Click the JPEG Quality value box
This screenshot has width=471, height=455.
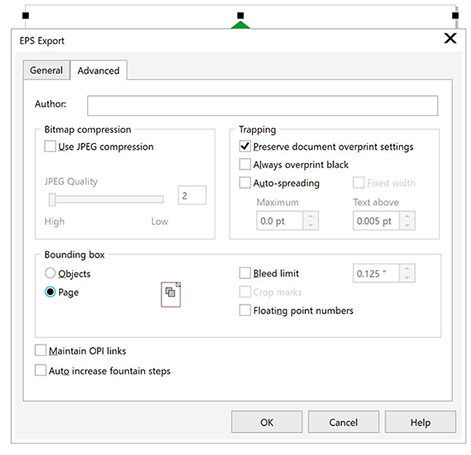click(x=192, y=195)
